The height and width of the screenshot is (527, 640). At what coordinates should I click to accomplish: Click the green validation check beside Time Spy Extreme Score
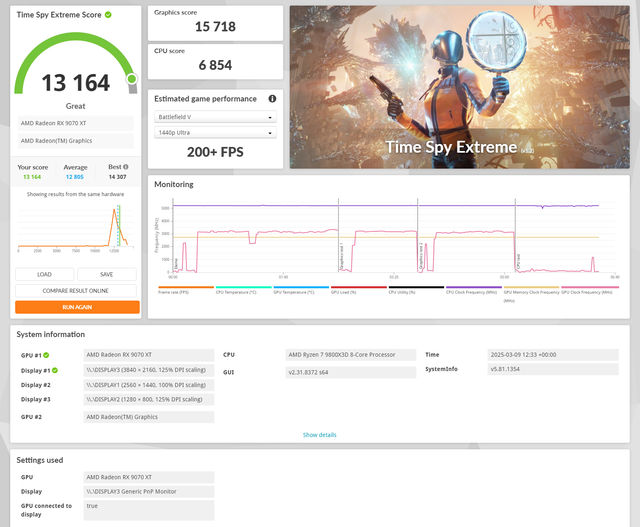pyautogui.click(x=108, y=15)
